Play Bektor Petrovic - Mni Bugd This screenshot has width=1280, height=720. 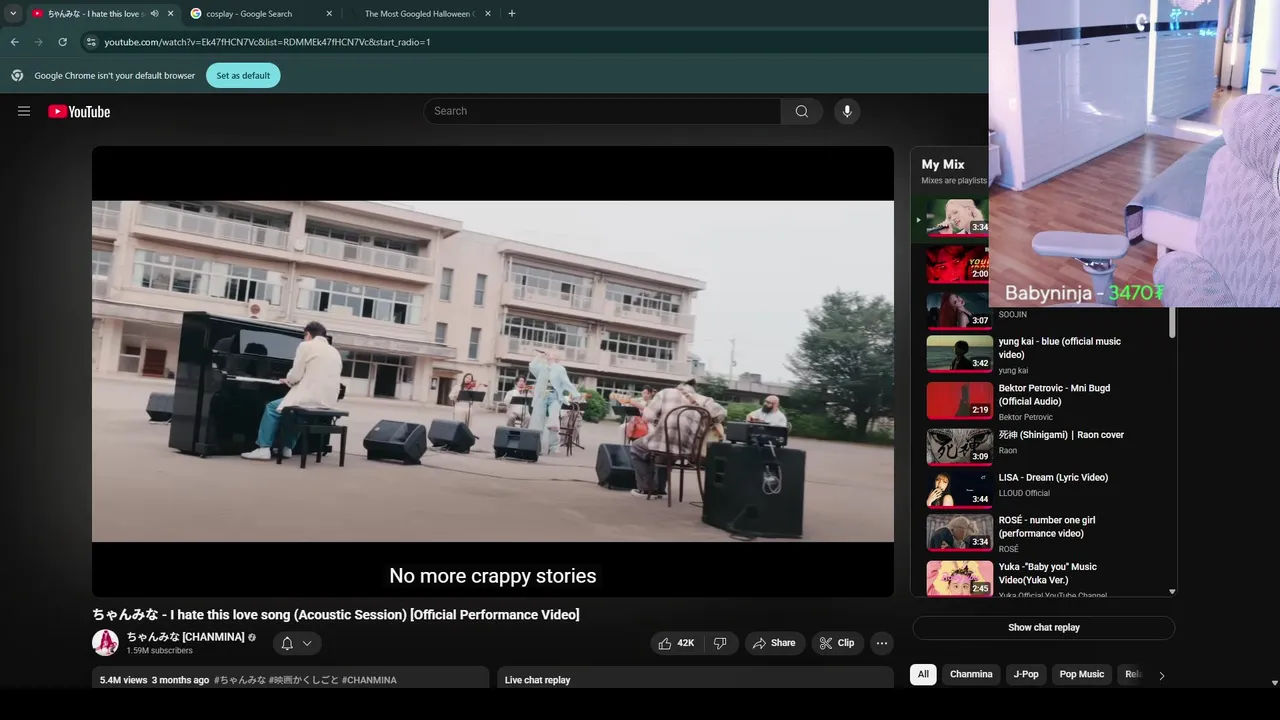click(x=1054, y=394)
